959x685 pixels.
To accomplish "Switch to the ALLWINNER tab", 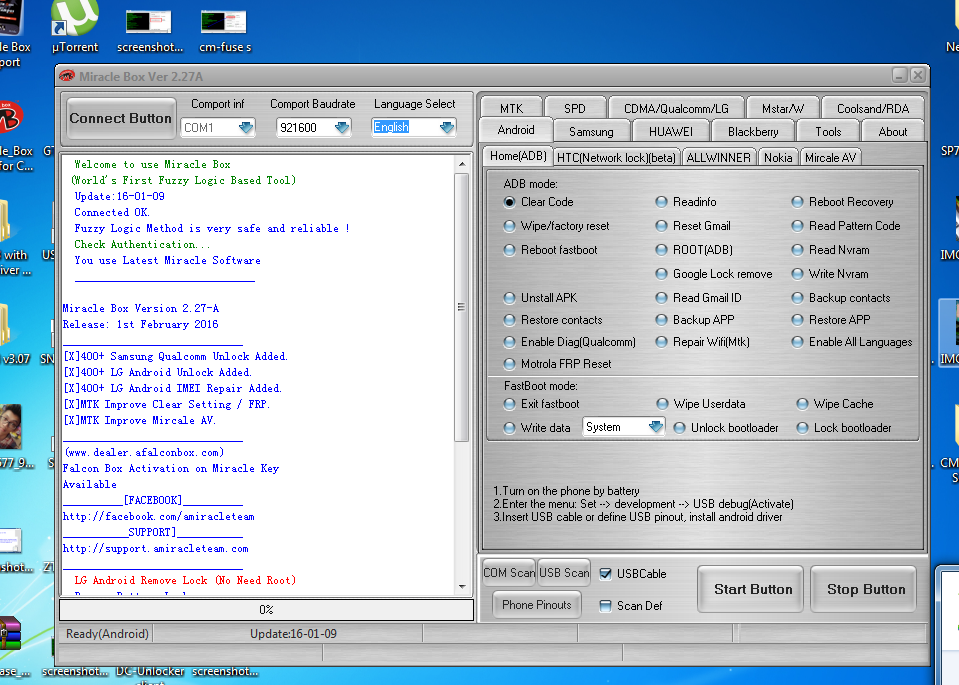I will coord(719,158).
